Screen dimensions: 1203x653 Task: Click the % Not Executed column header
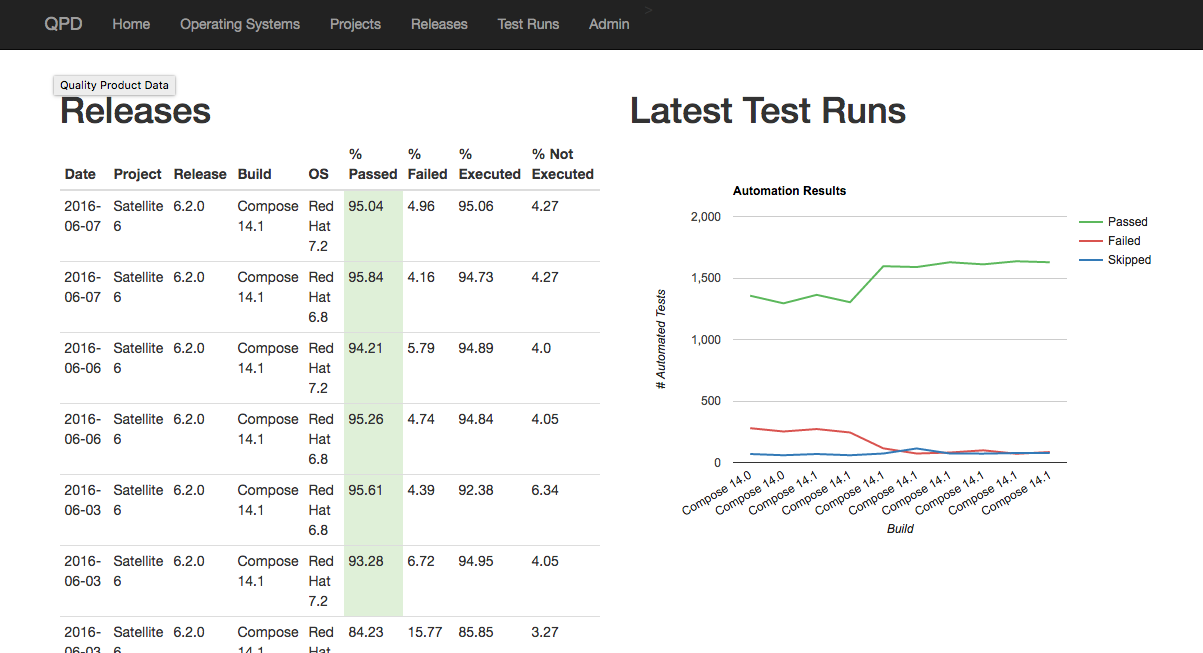(562, 164)
